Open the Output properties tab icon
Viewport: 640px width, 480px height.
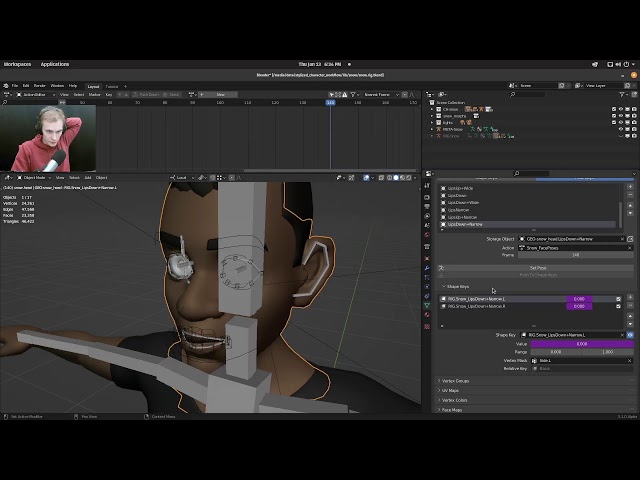click(x=427, y=207)
